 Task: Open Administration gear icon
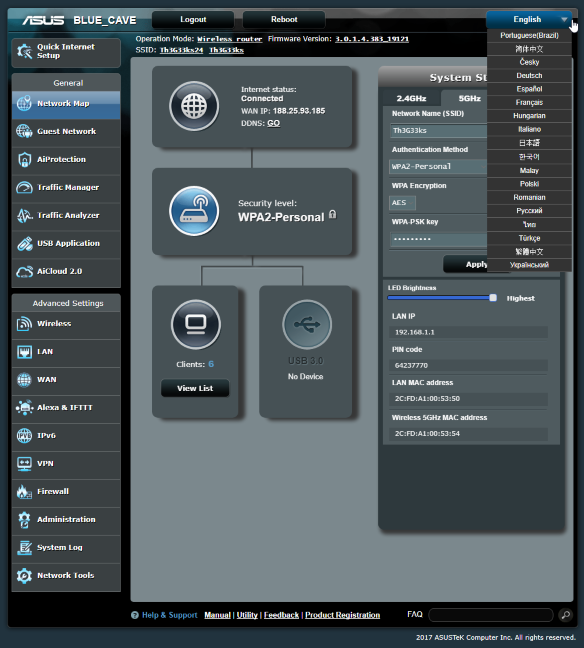[24, 519]
